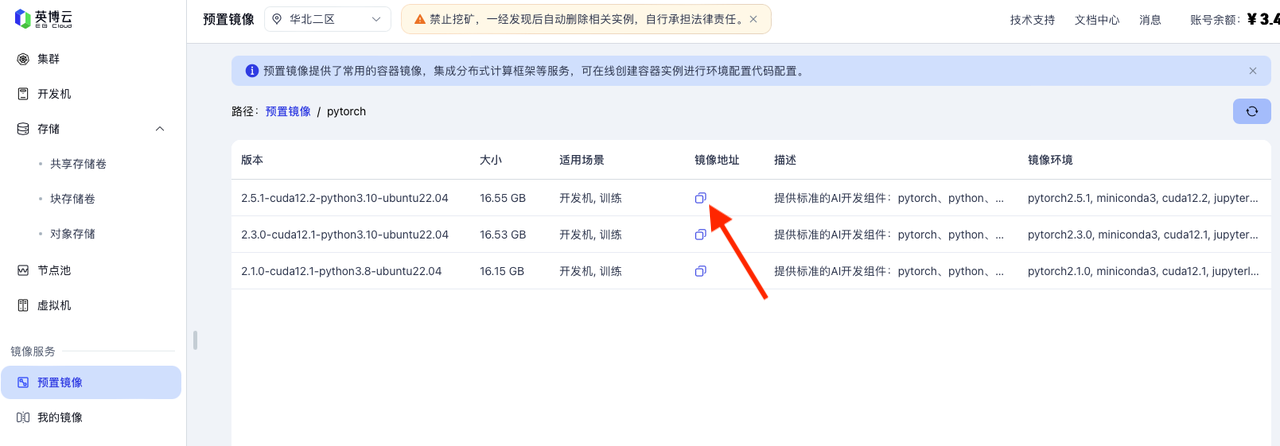Click pytorch2.3.0 environment cell
The image size is (1280, 446).
coord(1143,235)
